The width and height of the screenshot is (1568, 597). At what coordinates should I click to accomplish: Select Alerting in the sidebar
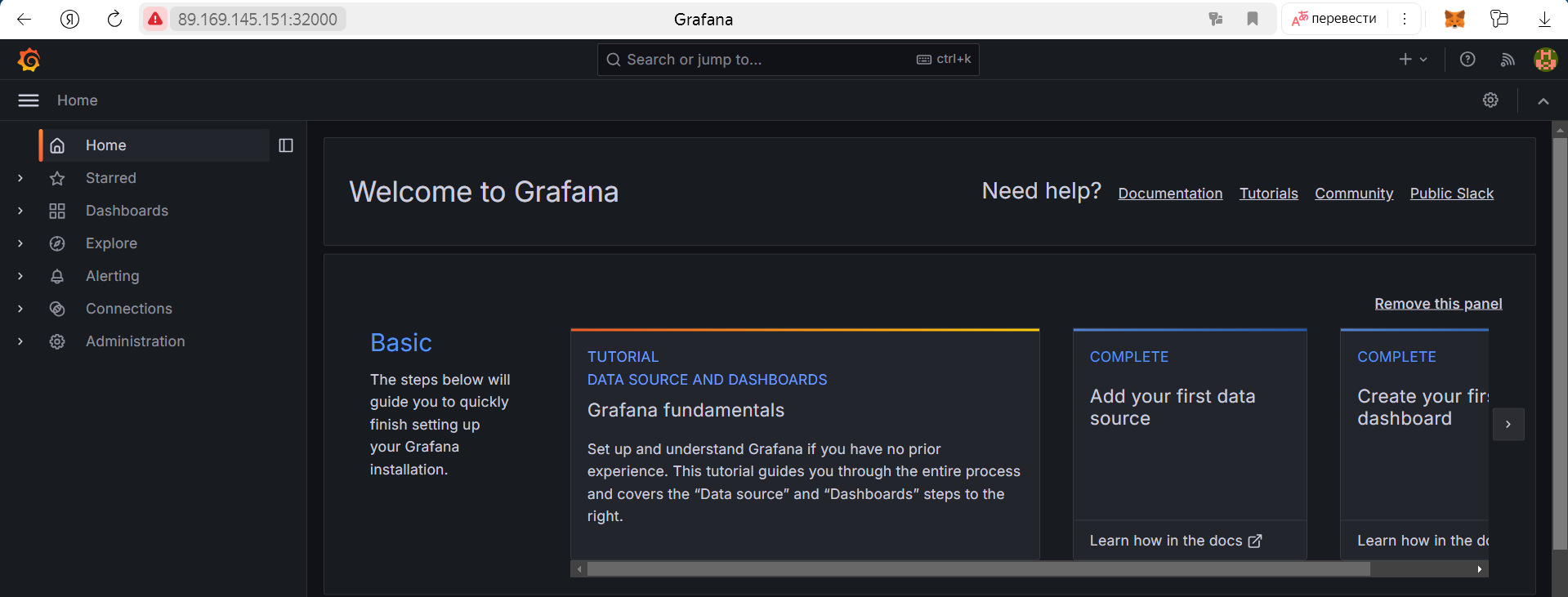(x=113, y=276)
